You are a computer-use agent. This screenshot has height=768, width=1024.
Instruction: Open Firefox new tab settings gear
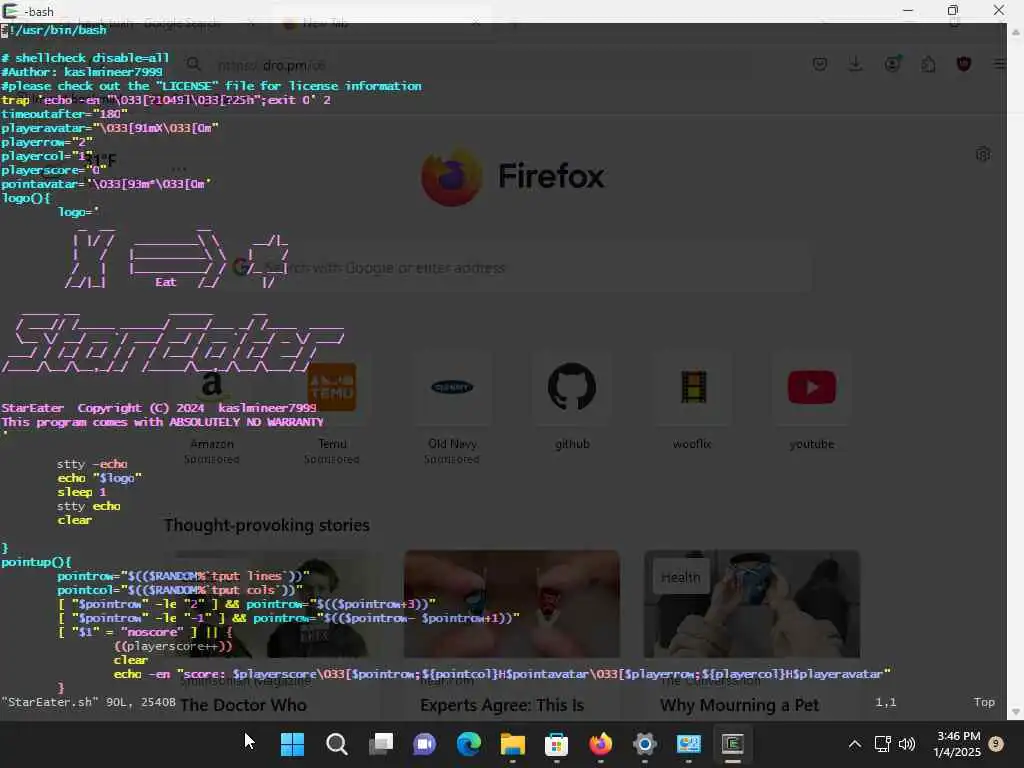[983, 155]
